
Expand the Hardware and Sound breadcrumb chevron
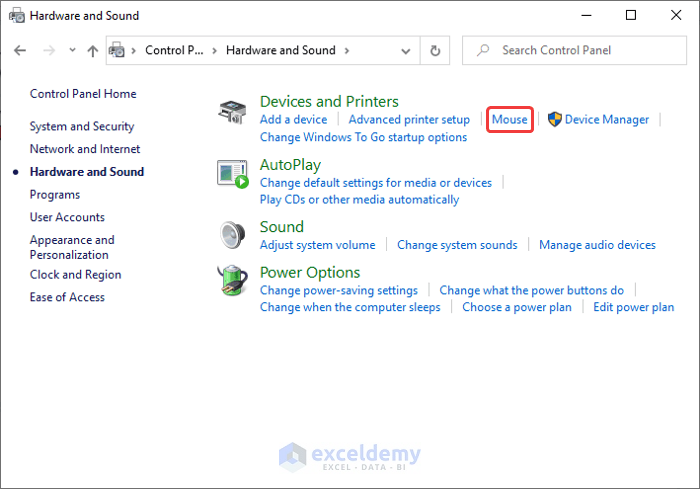point(346,50)
